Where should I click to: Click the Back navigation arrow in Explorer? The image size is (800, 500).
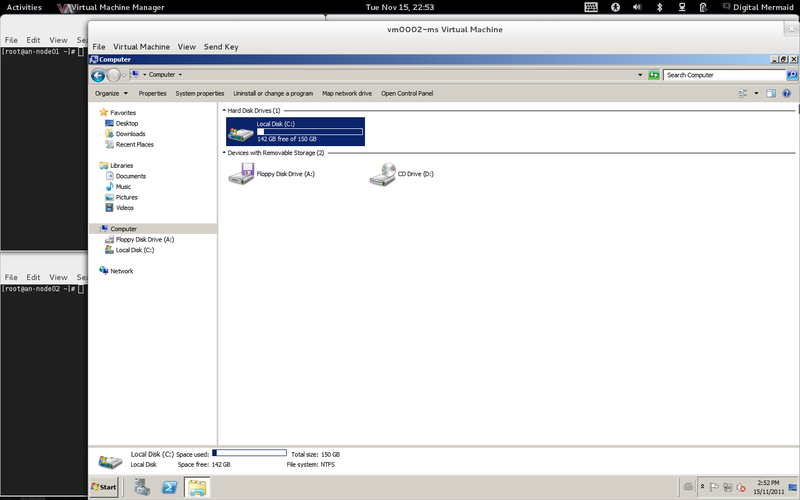(97, 76)
